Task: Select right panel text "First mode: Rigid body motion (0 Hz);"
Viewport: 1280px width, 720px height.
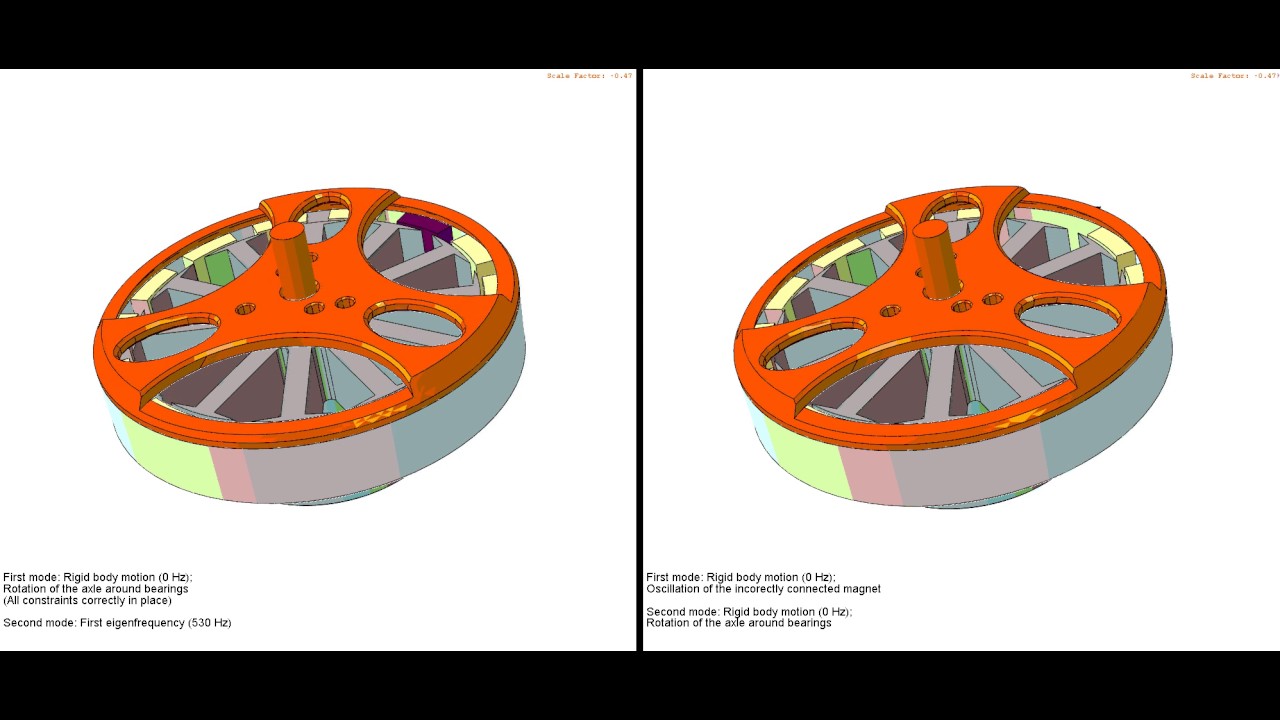Action: pos(741,577)
